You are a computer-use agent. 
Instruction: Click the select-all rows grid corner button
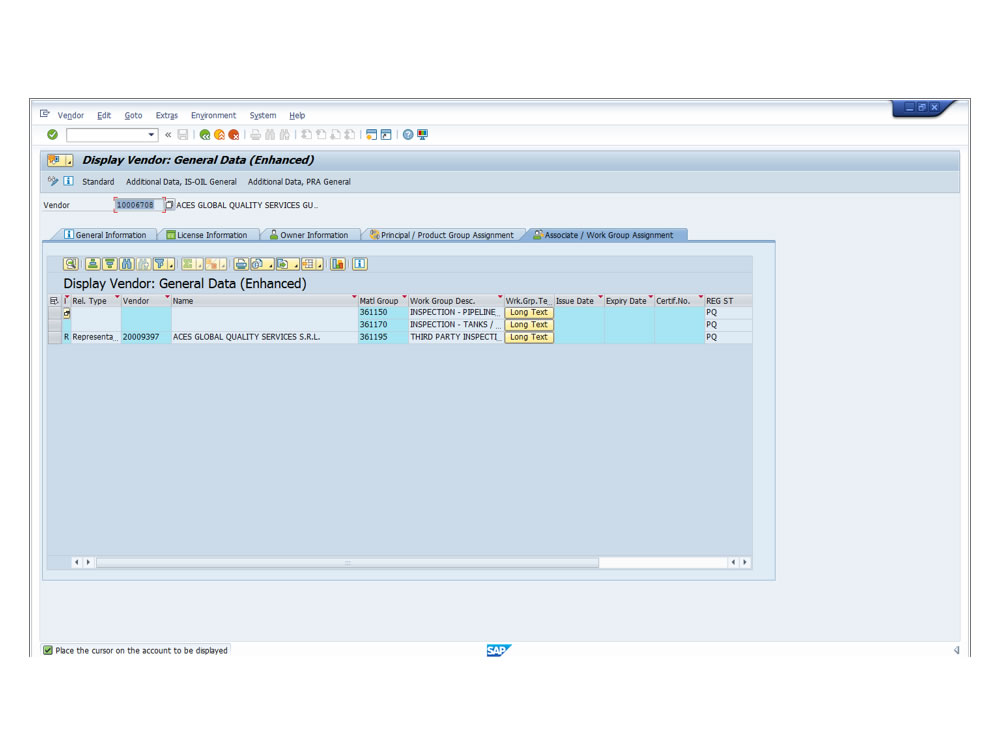(54, 301)
